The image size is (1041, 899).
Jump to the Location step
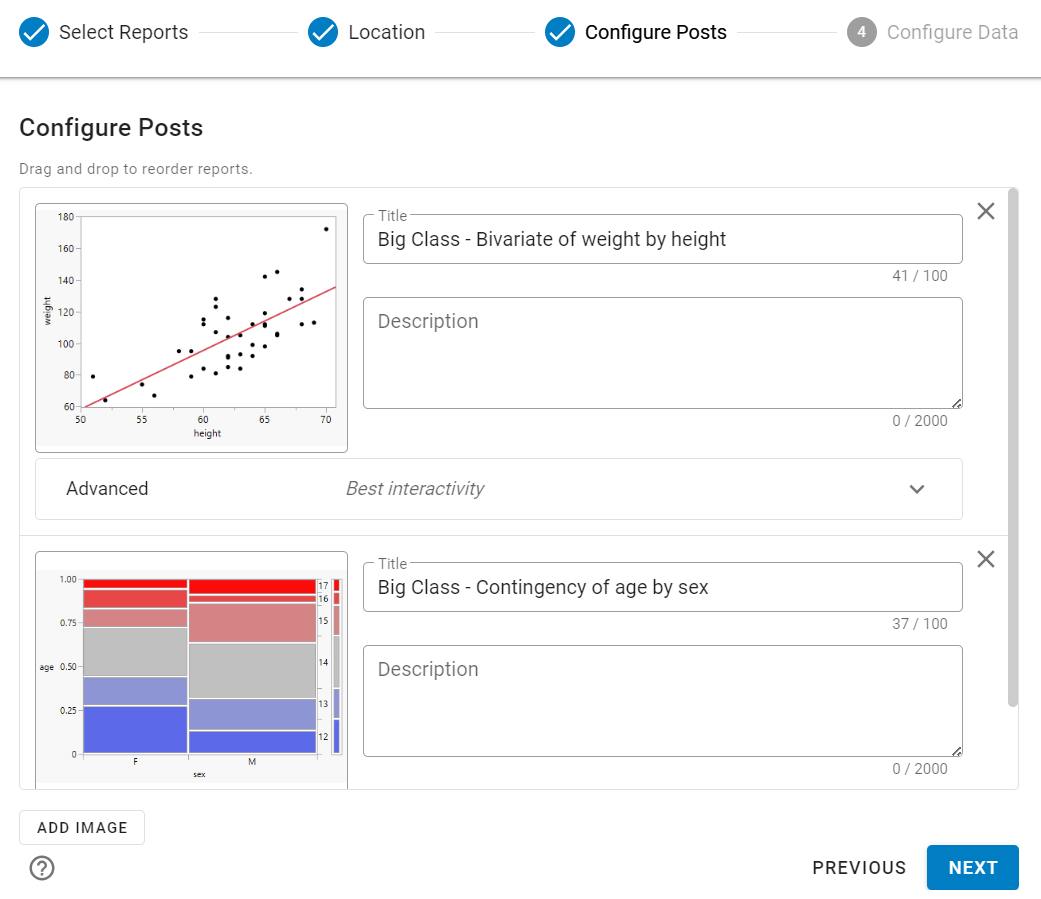386,33
